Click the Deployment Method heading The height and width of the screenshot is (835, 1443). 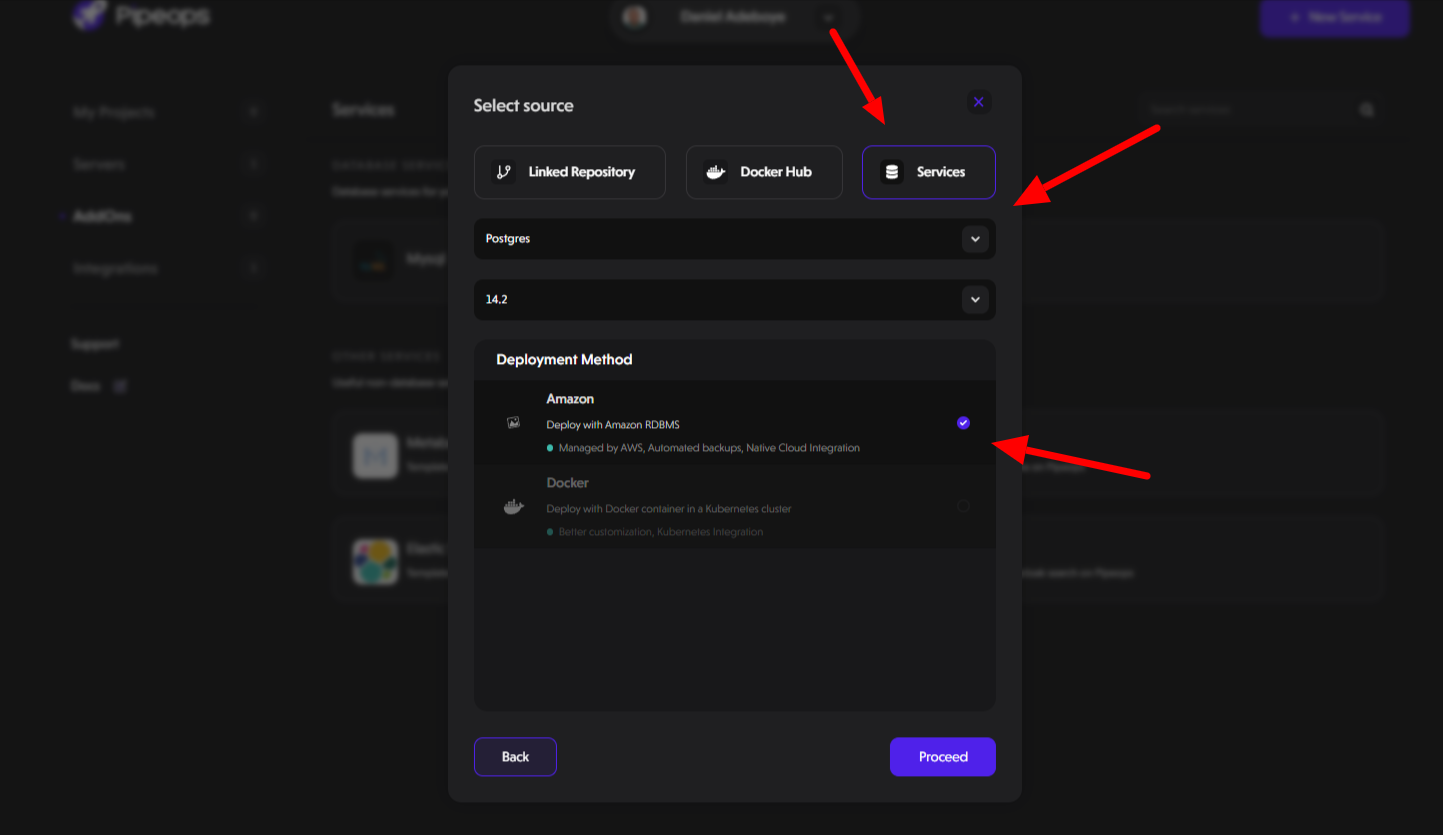pos(564,359)
